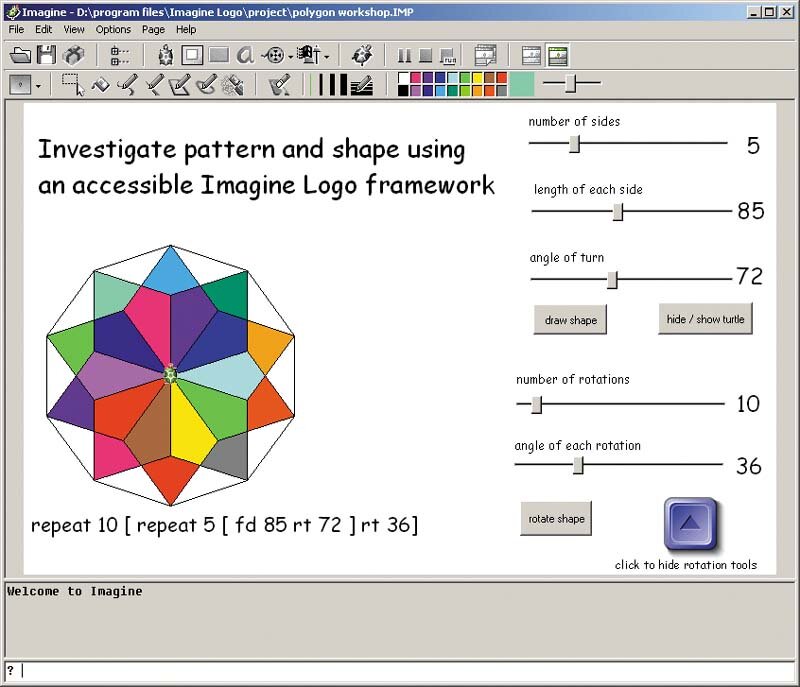
Task: Click the run icon in toolbar
Action: (447, 56)
